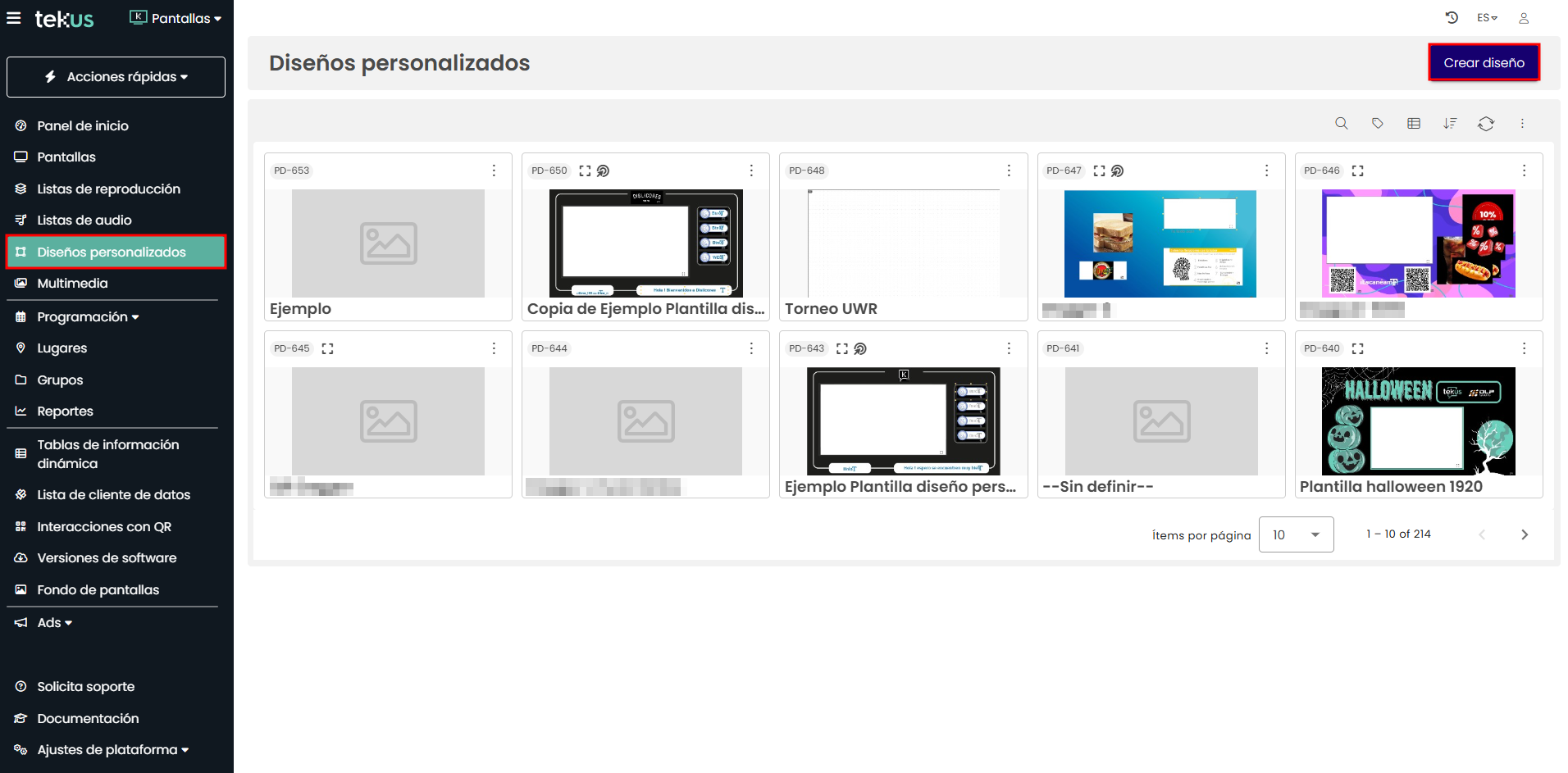Open options menu for PD-653 card
The height and width of the screenshot is (773, 1568).
coord(494,171)
